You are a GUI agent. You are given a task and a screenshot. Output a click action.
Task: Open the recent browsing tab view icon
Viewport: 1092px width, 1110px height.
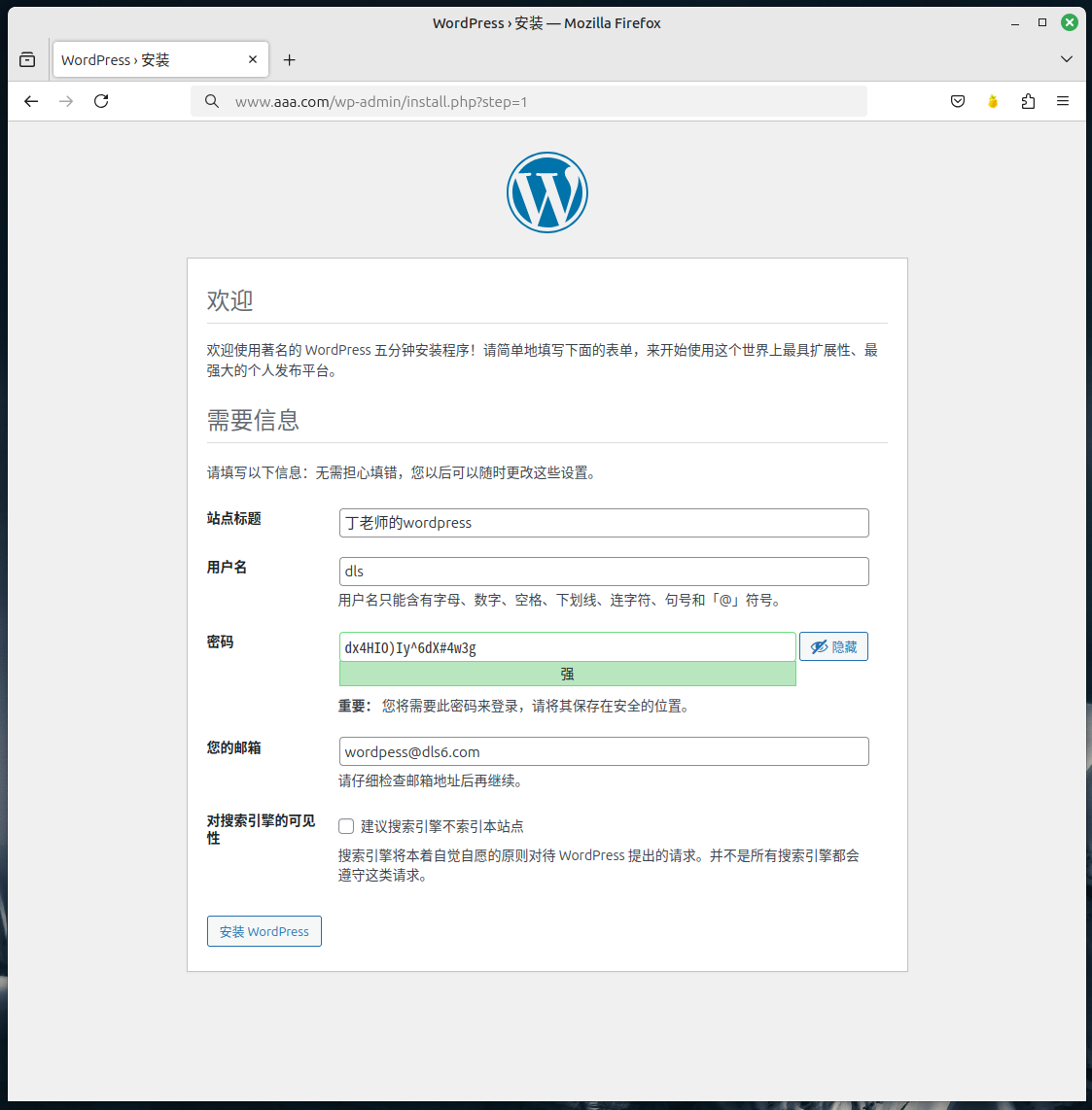point(27,59)
